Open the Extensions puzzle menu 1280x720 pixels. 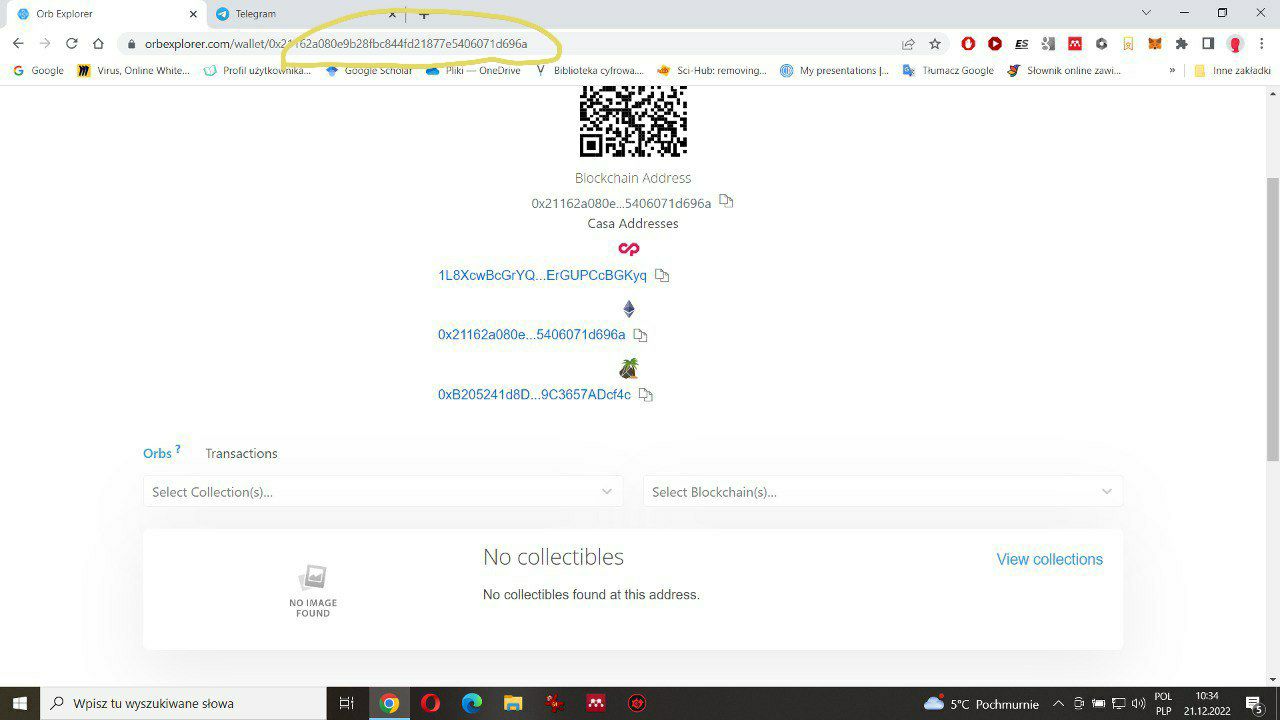(x=1181, y=44)
